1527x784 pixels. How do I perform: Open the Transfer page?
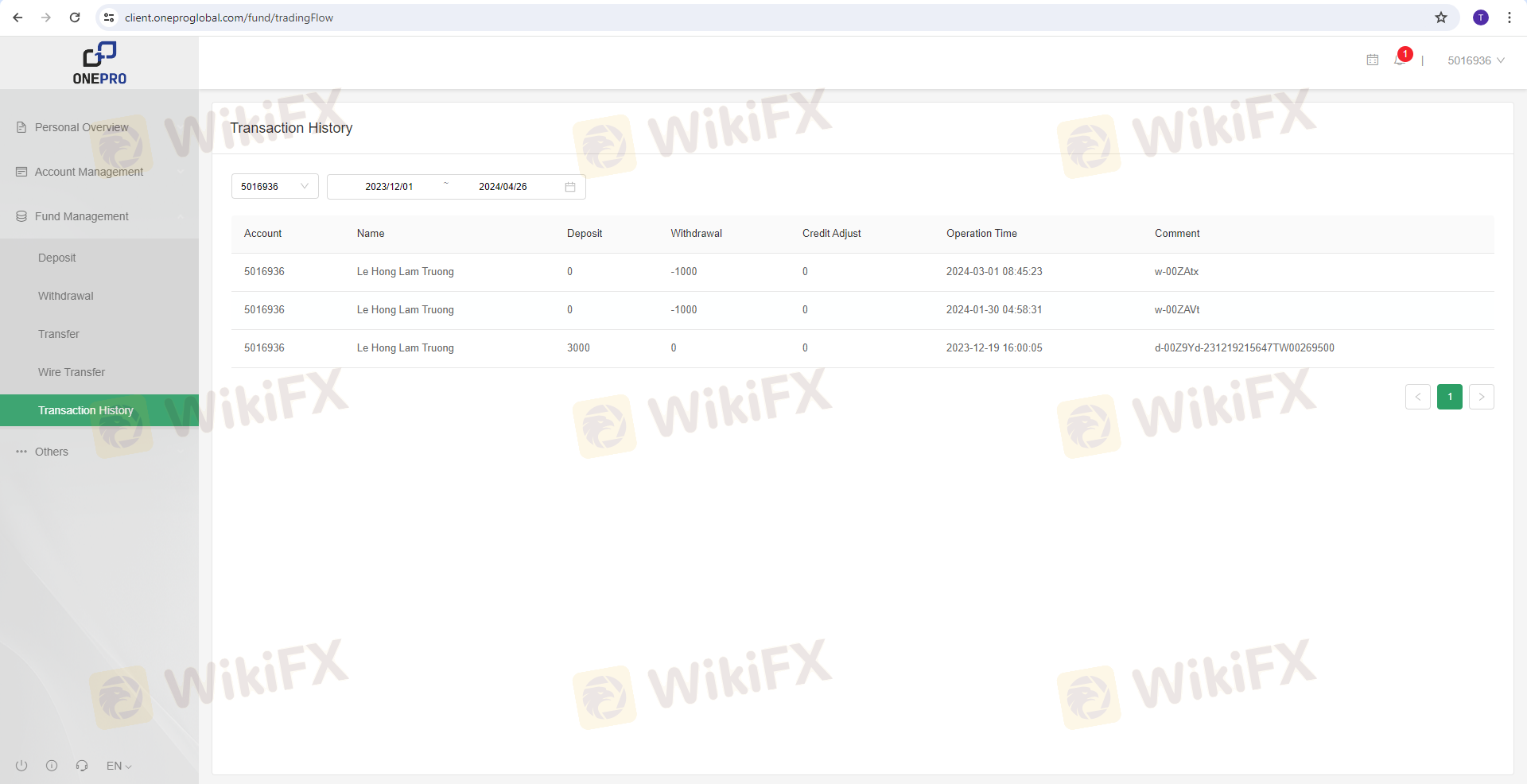(x=99, y=334)
